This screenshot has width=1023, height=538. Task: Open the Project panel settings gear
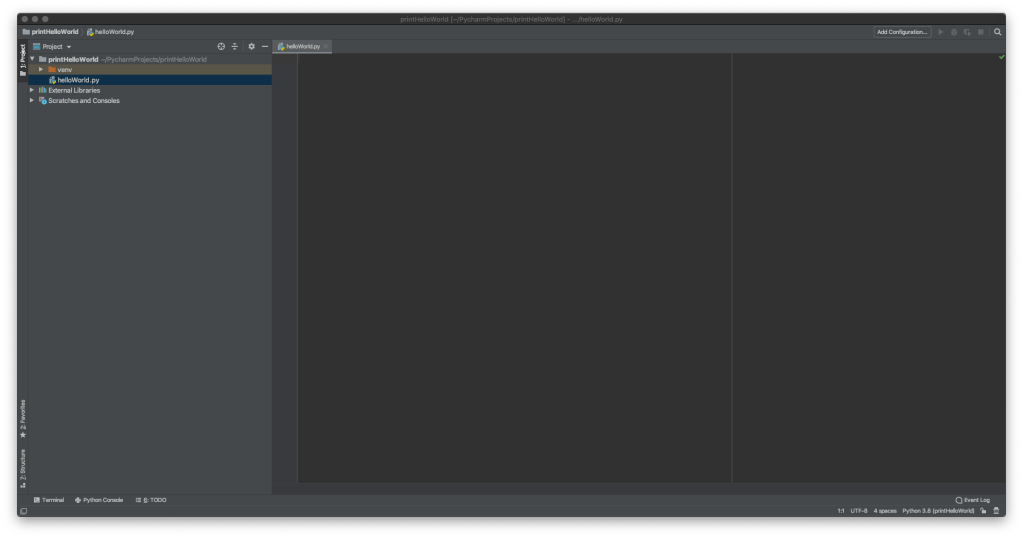tap(251, 46)
